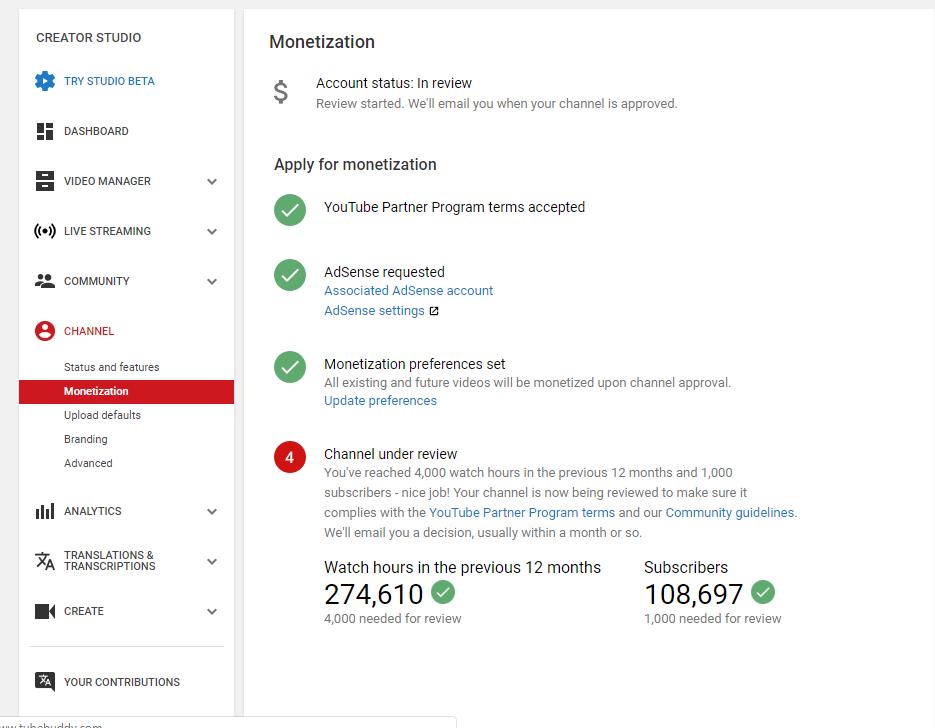
Task: Click the Community people icon
Action: (45, 281)
